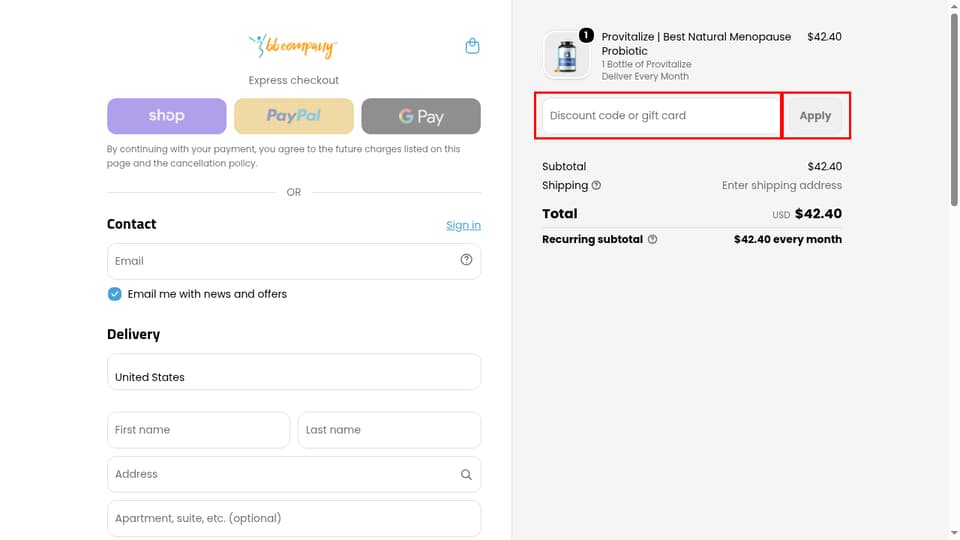
Task: Click the 'Deliver Every Month' text
Action: pos(645,77)
